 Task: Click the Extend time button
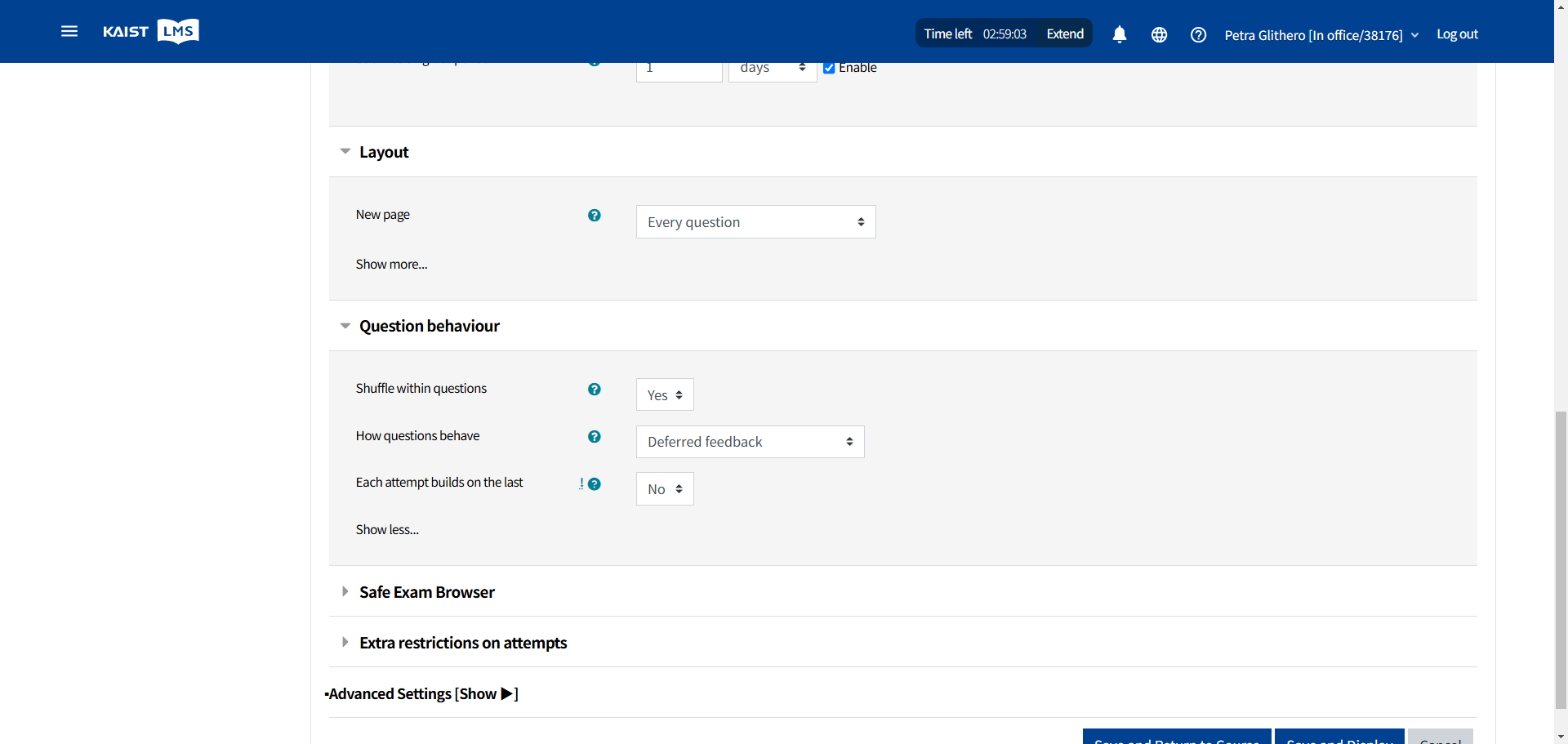coord(1065,33)
